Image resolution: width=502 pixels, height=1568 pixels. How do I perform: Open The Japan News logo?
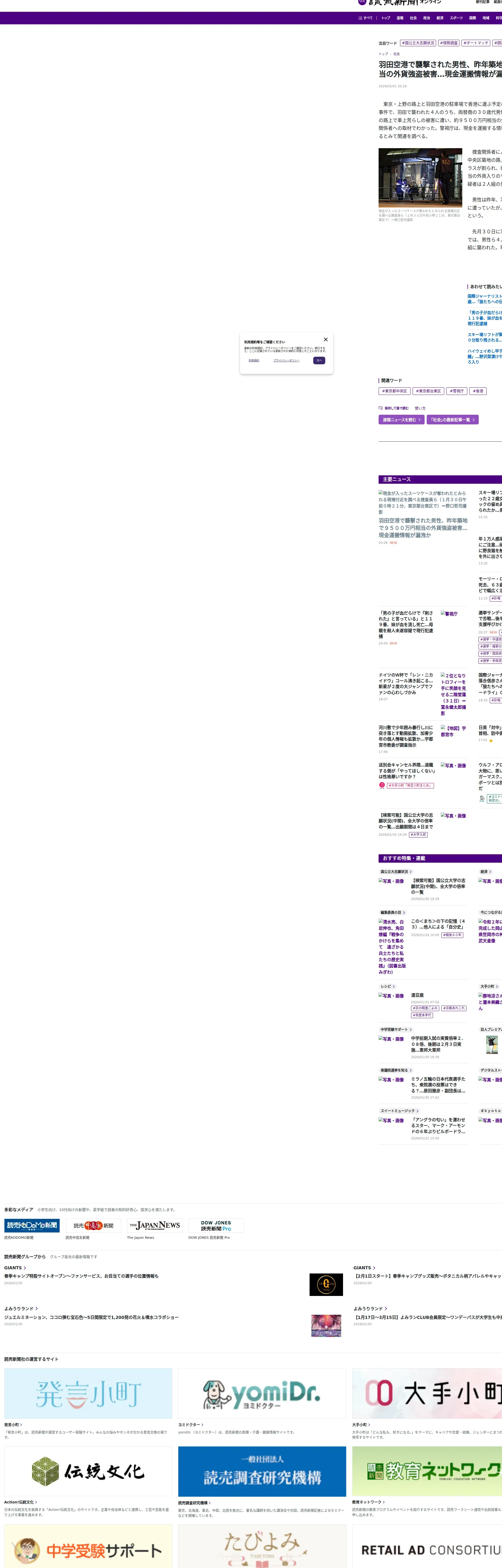(155, 1225)
